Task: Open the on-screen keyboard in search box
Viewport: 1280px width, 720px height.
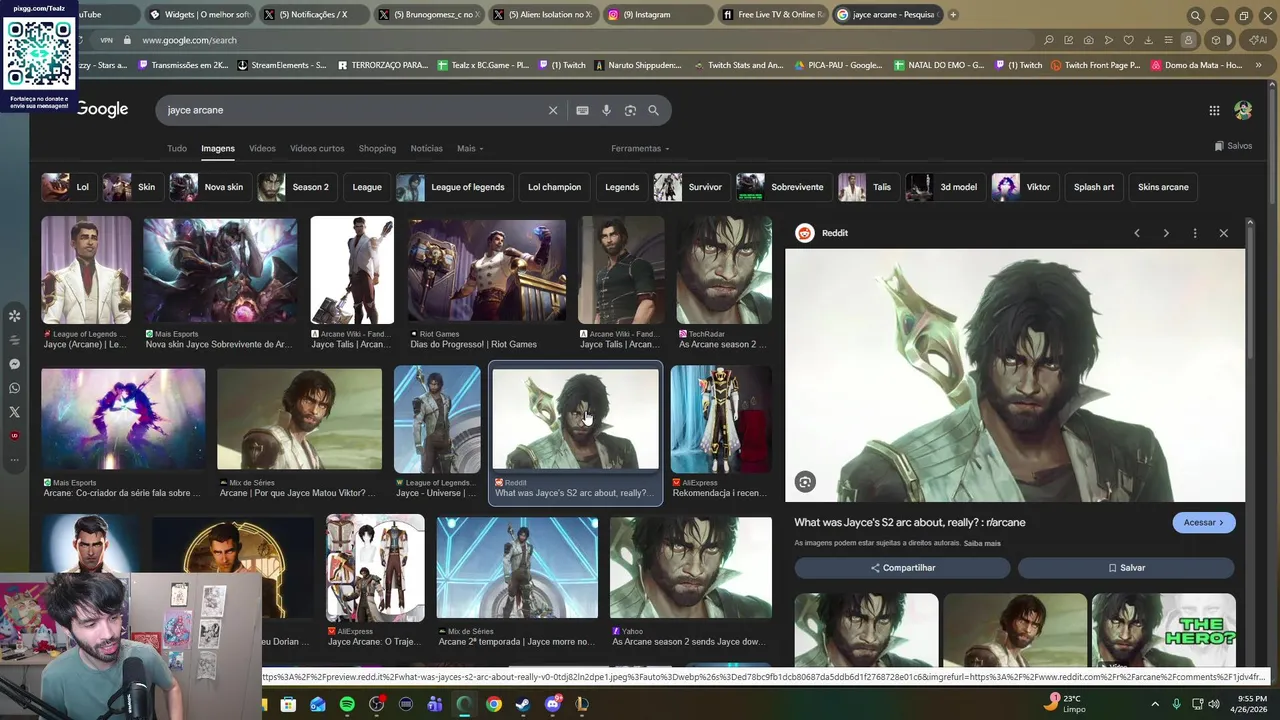Action: (x=582, y=110)
